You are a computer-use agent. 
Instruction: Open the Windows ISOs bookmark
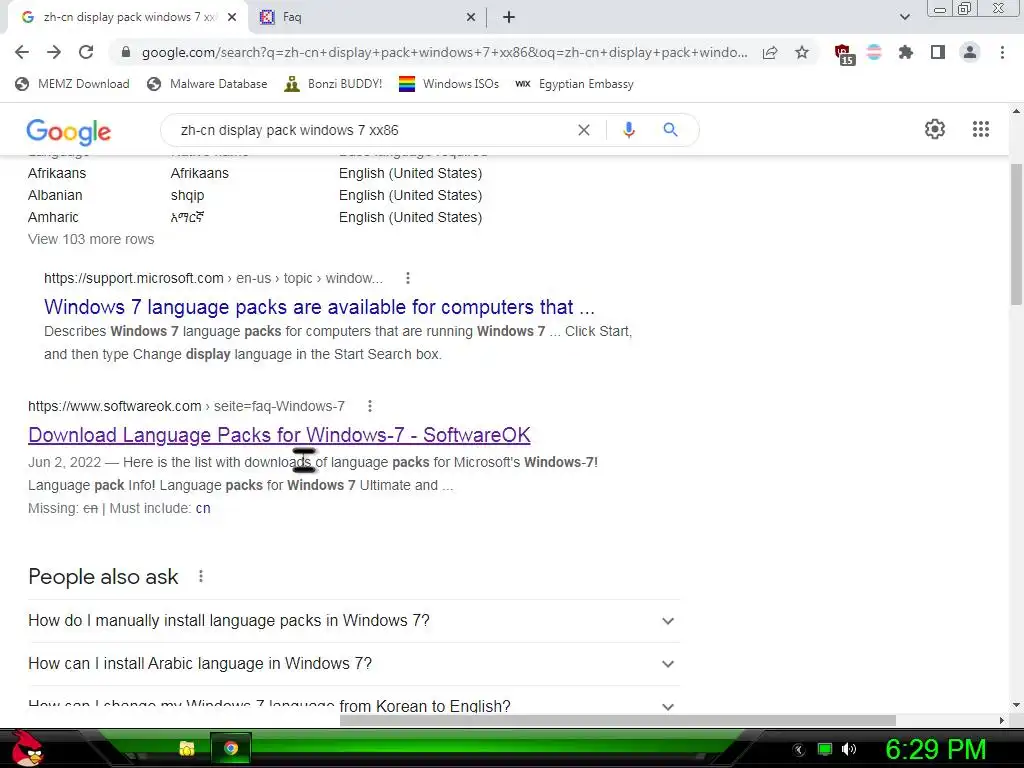click(449, 84)
